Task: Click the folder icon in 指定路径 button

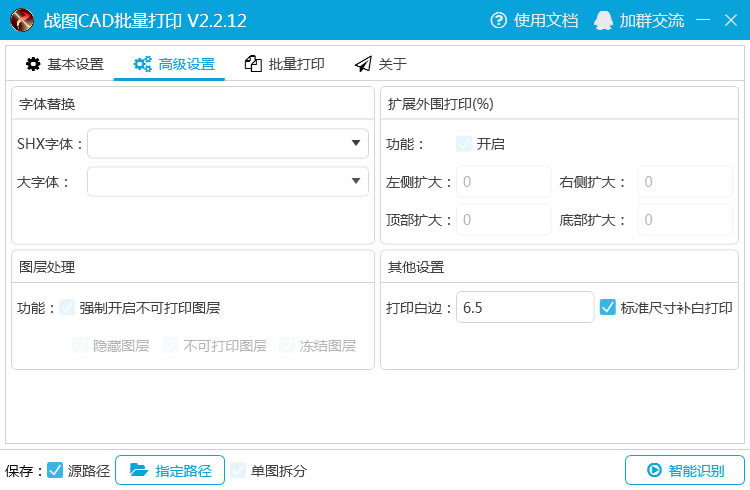Action: (x=138, y=470)
